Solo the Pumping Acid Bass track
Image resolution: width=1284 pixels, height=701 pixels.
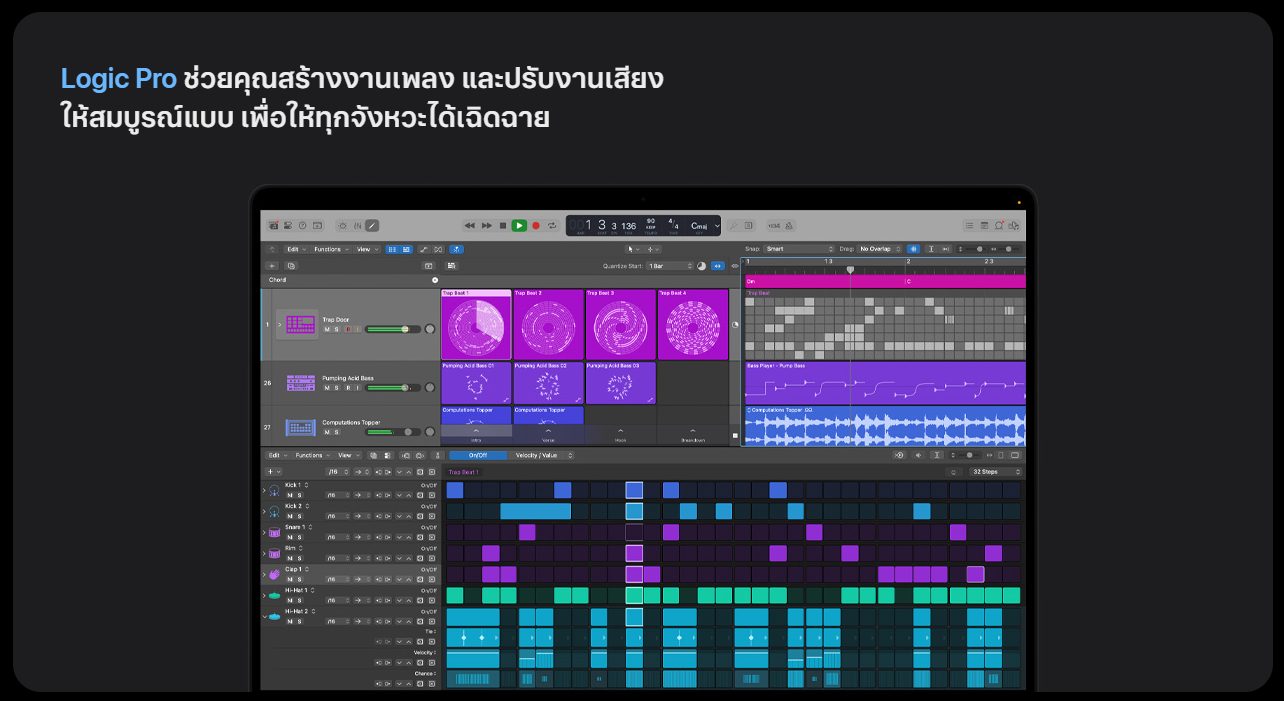click(337, 387)
